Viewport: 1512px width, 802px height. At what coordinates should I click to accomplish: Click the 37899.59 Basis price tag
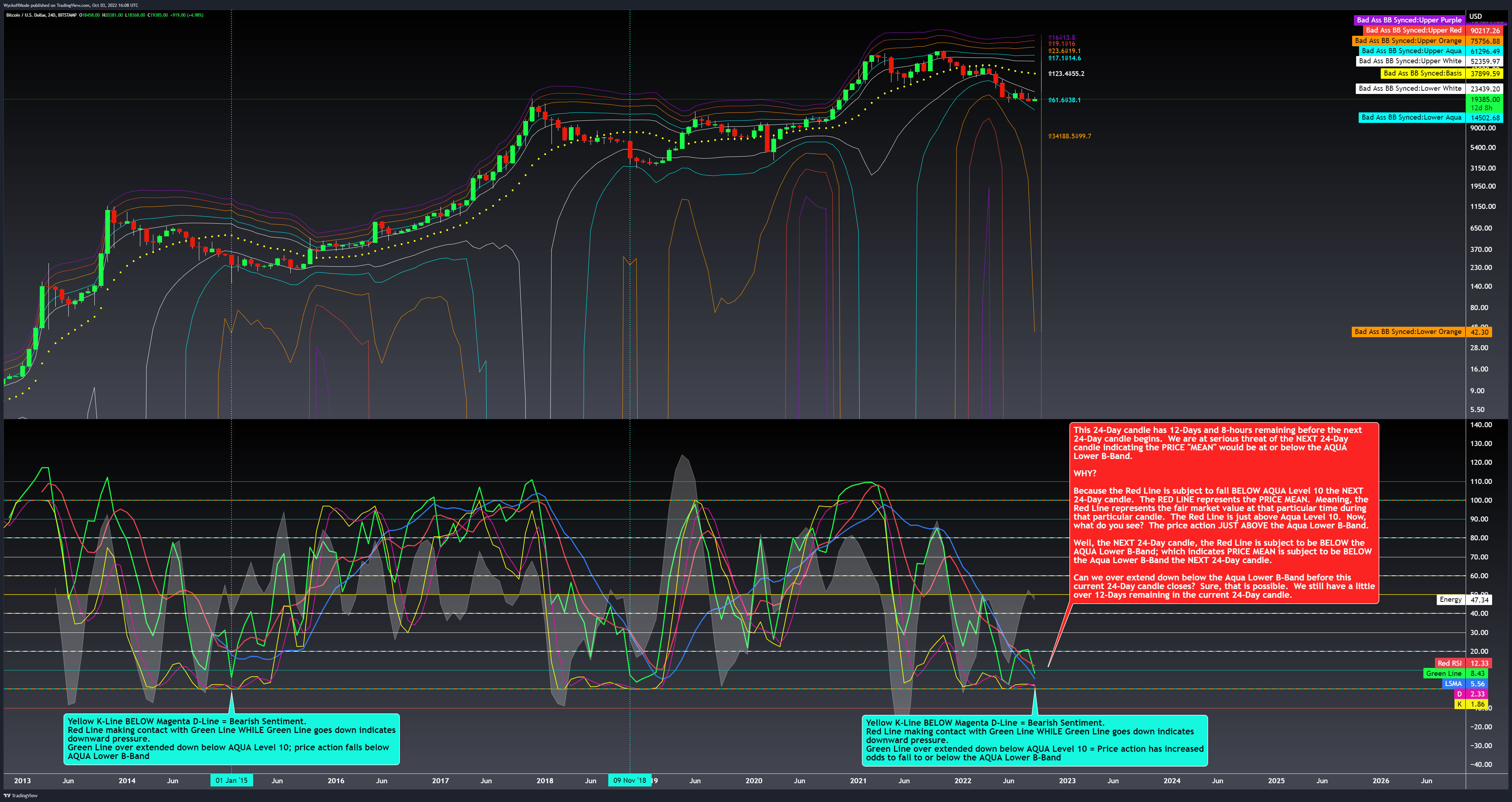click(1485, 74)
